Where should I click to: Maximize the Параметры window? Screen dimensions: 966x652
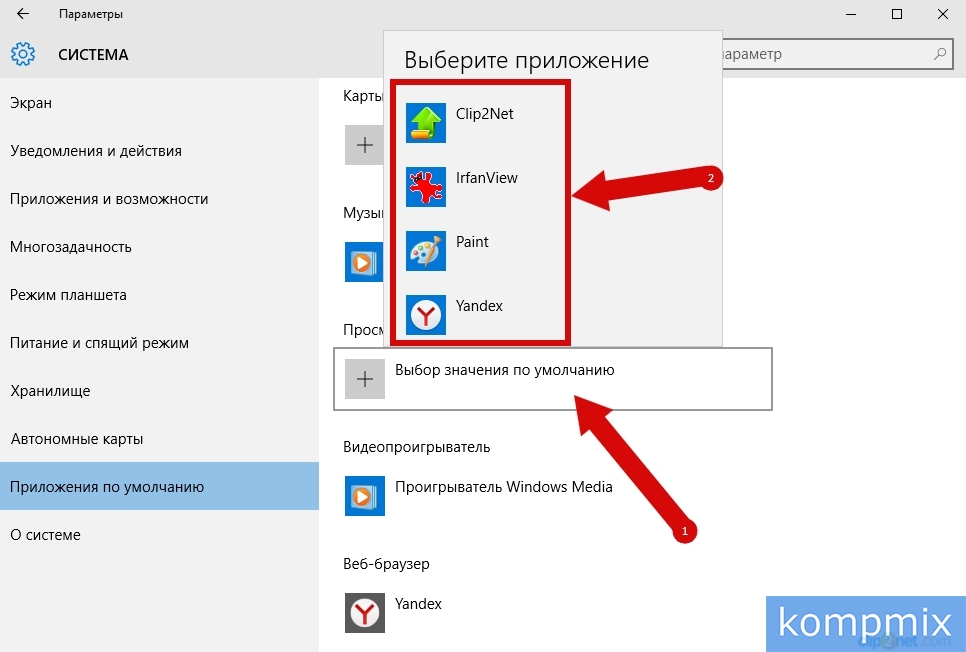897,14
